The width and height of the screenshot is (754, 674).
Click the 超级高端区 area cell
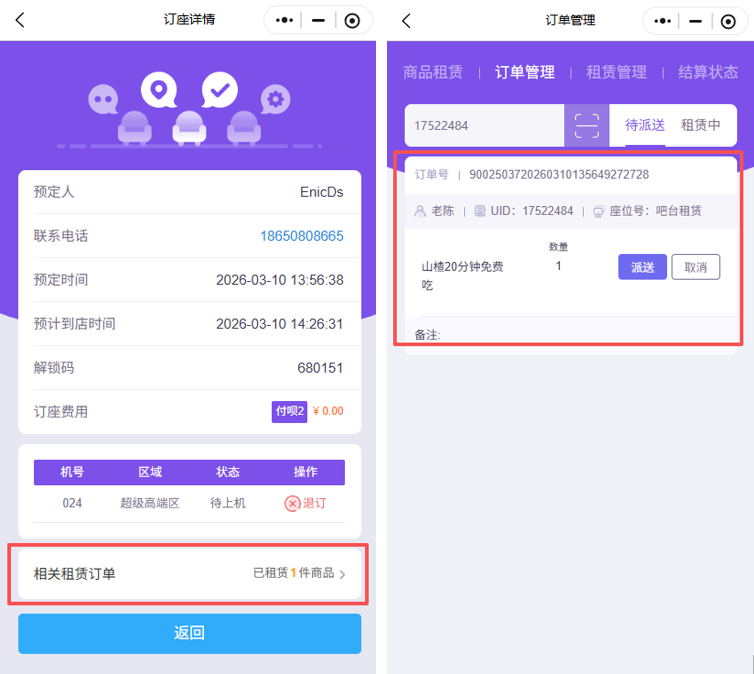[150, 503]
